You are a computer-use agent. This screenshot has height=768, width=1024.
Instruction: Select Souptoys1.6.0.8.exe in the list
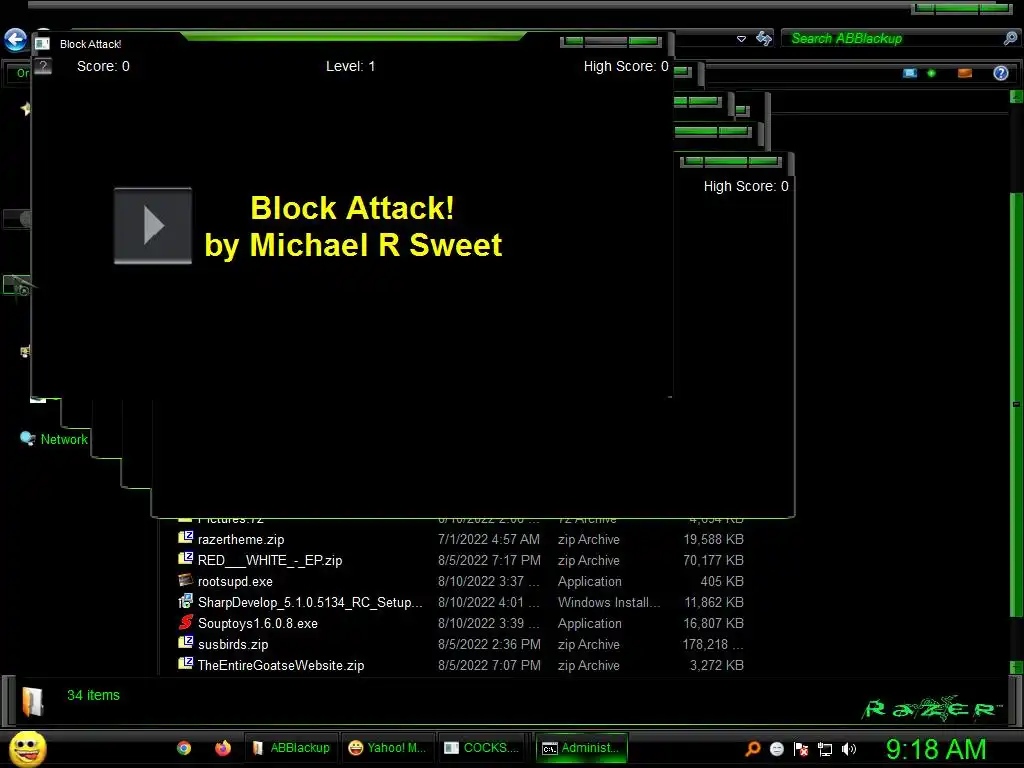tap(257, 623)
